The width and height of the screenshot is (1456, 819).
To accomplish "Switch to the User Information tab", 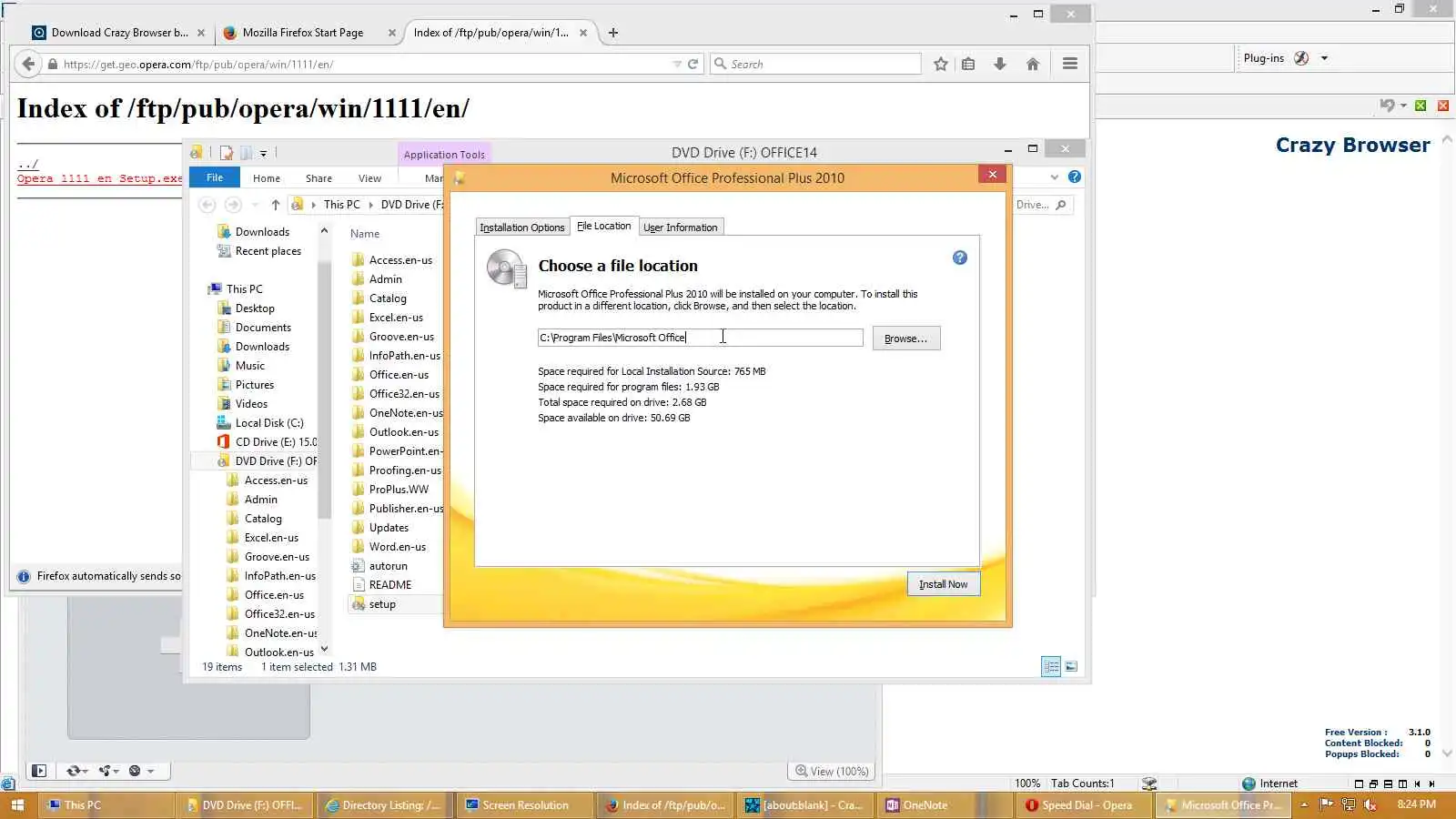I will (x=681, y=227).
